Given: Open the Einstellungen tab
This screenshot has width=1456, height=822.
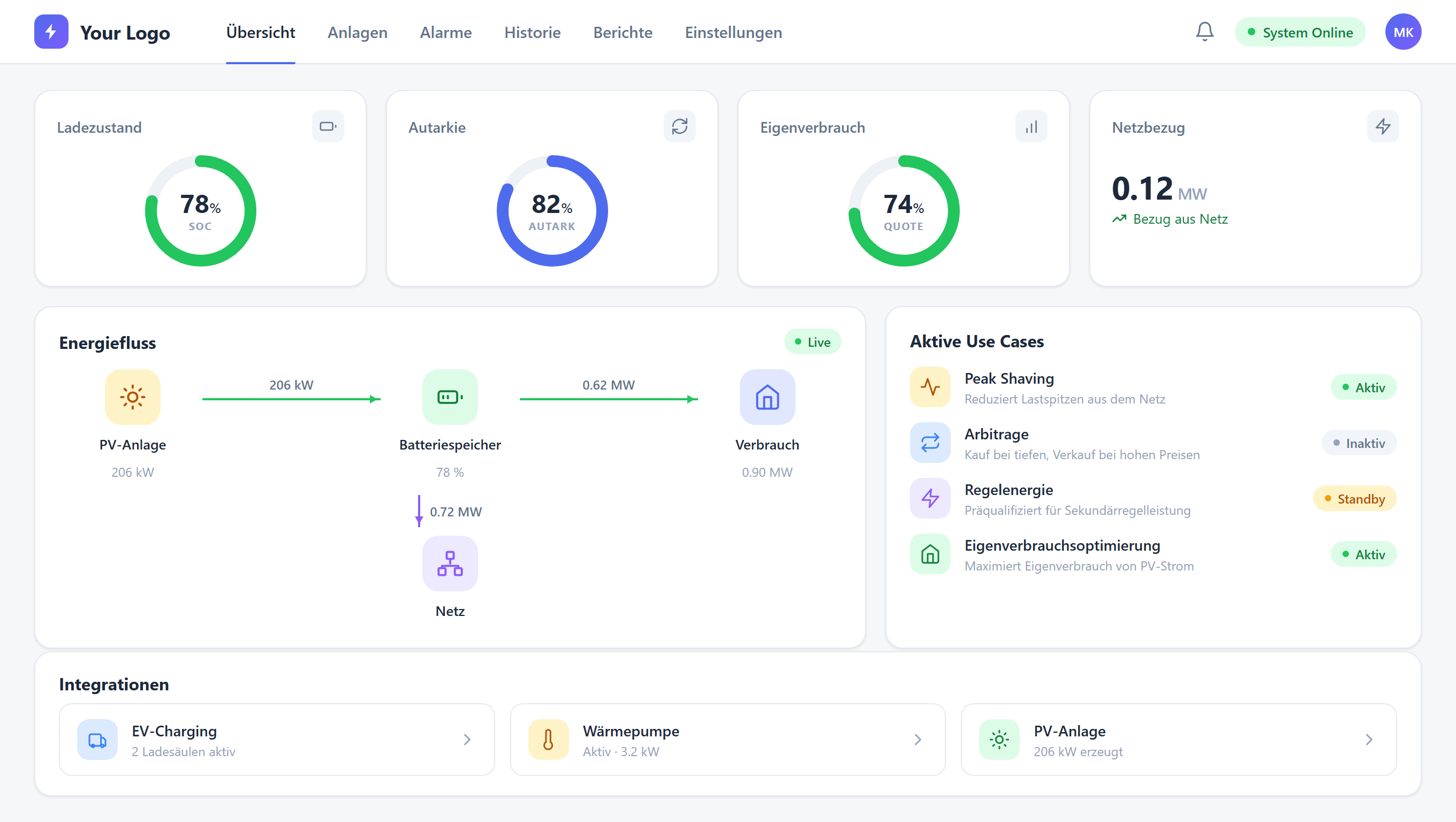Looking at the screenshot, I should (733, 32).
